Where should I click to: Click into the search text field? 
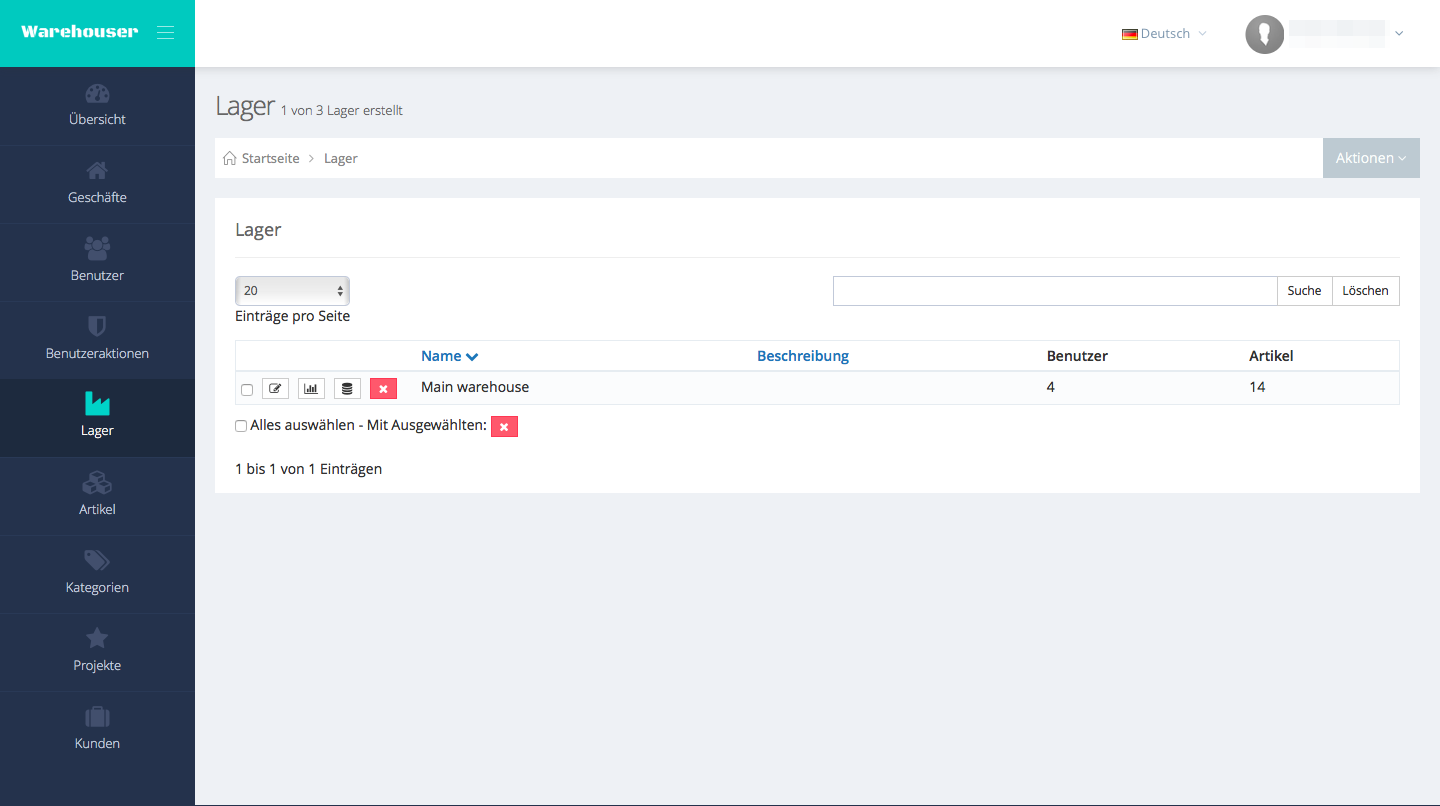(1054, 291)
